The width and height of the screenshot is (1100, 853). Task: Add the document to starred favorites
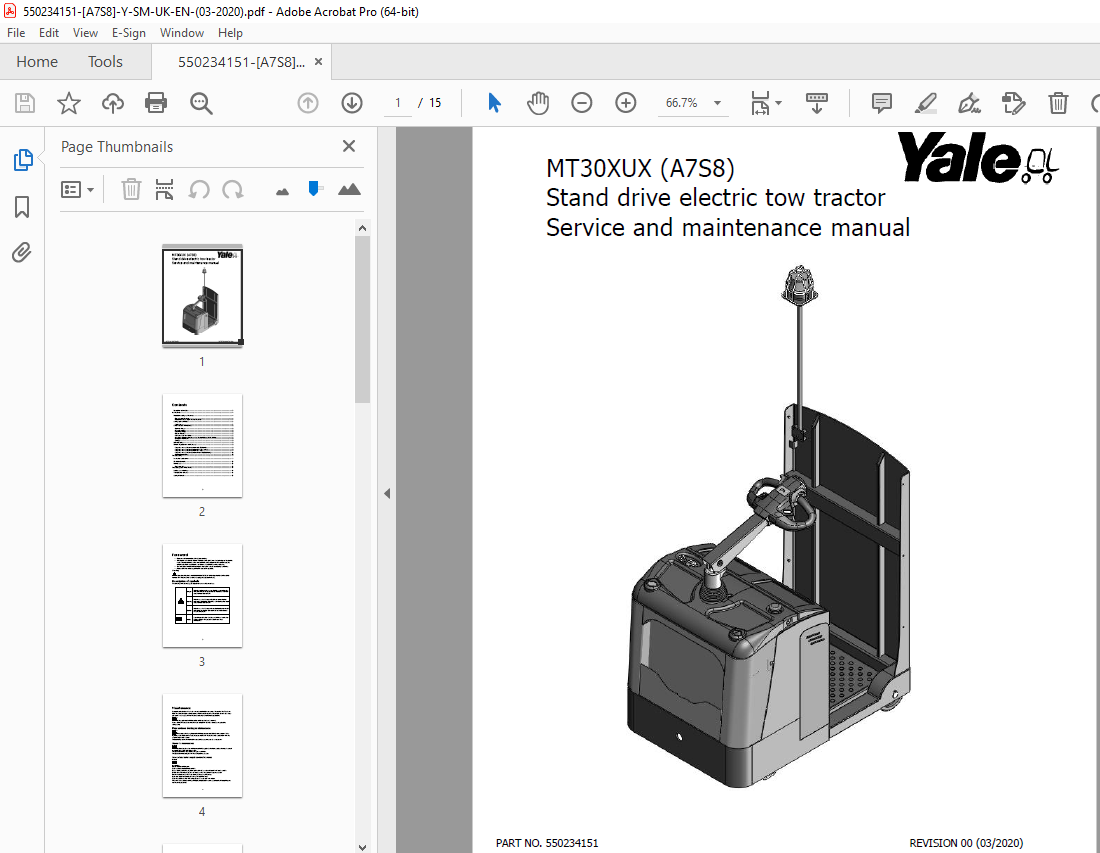(x=69, y=103)
